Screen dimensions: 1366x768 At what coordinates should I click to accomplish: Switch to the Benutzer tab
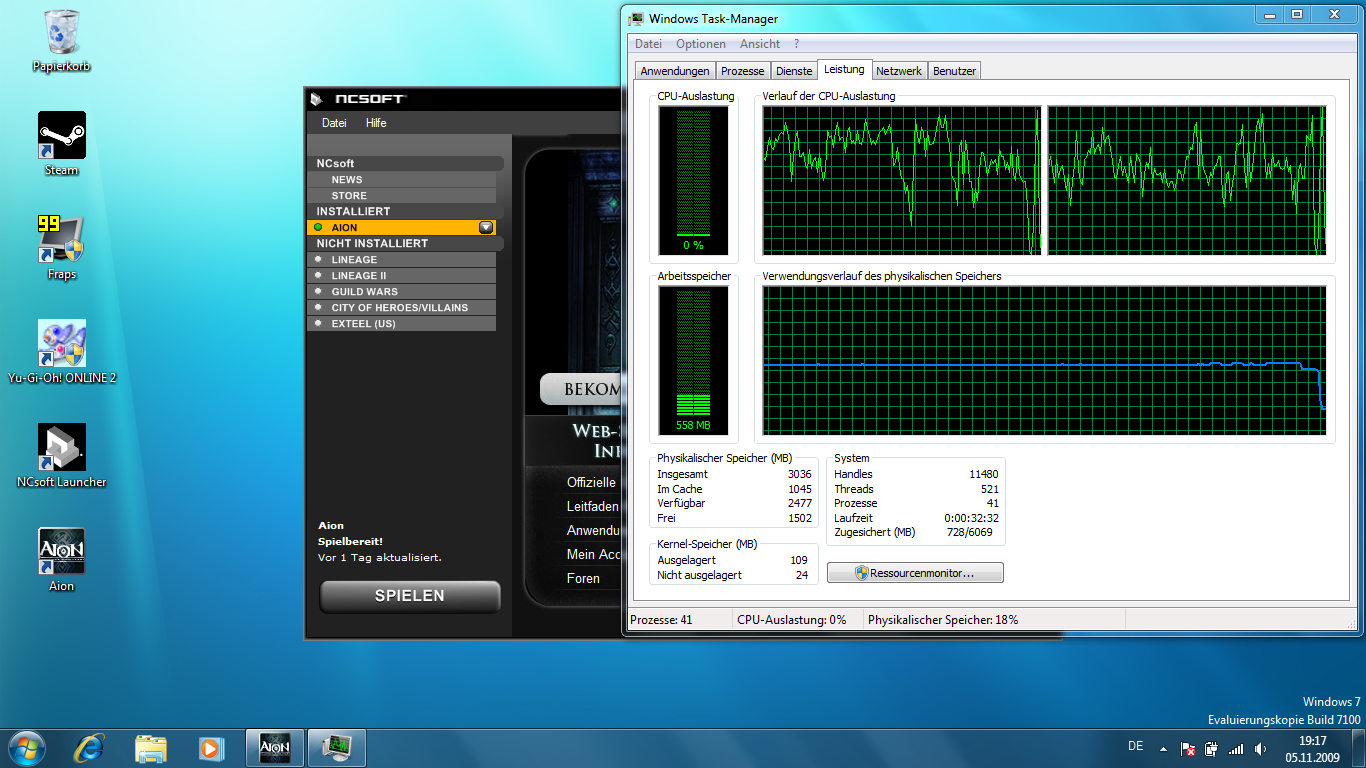954,71
